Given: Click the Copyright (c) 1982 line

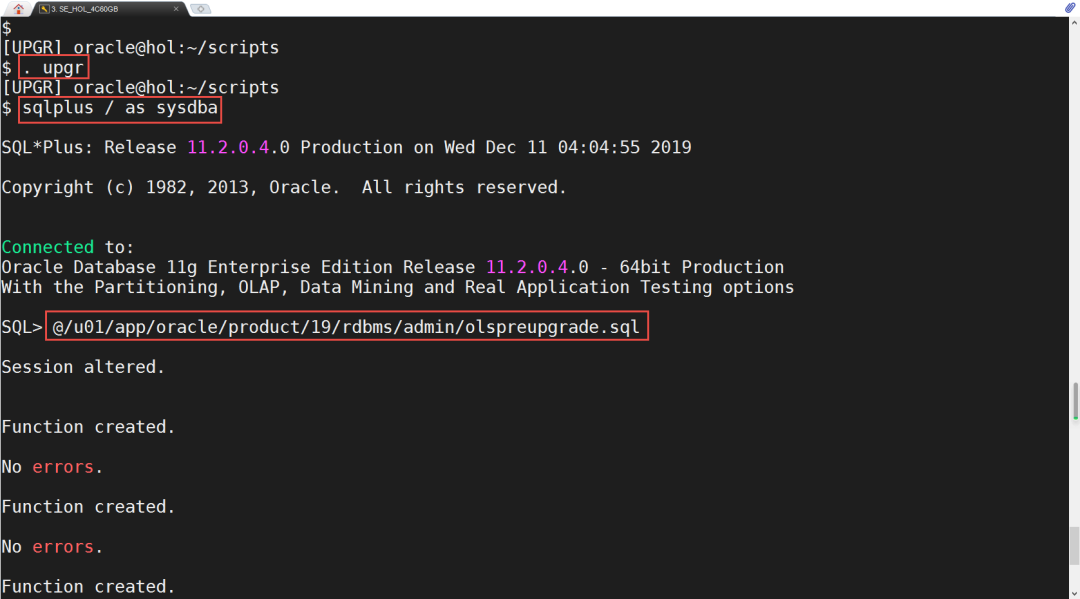Looking at the screenshot, I should [284, 187].
